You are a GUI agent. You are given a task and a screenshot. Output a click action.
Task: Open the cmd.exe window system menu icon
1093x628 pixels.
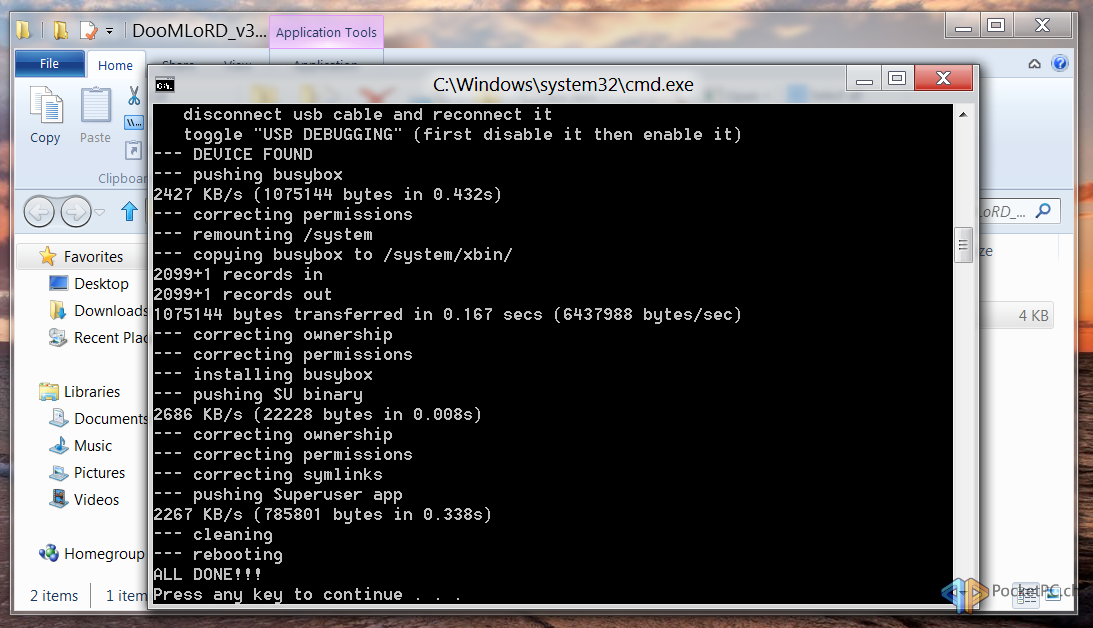165,85
